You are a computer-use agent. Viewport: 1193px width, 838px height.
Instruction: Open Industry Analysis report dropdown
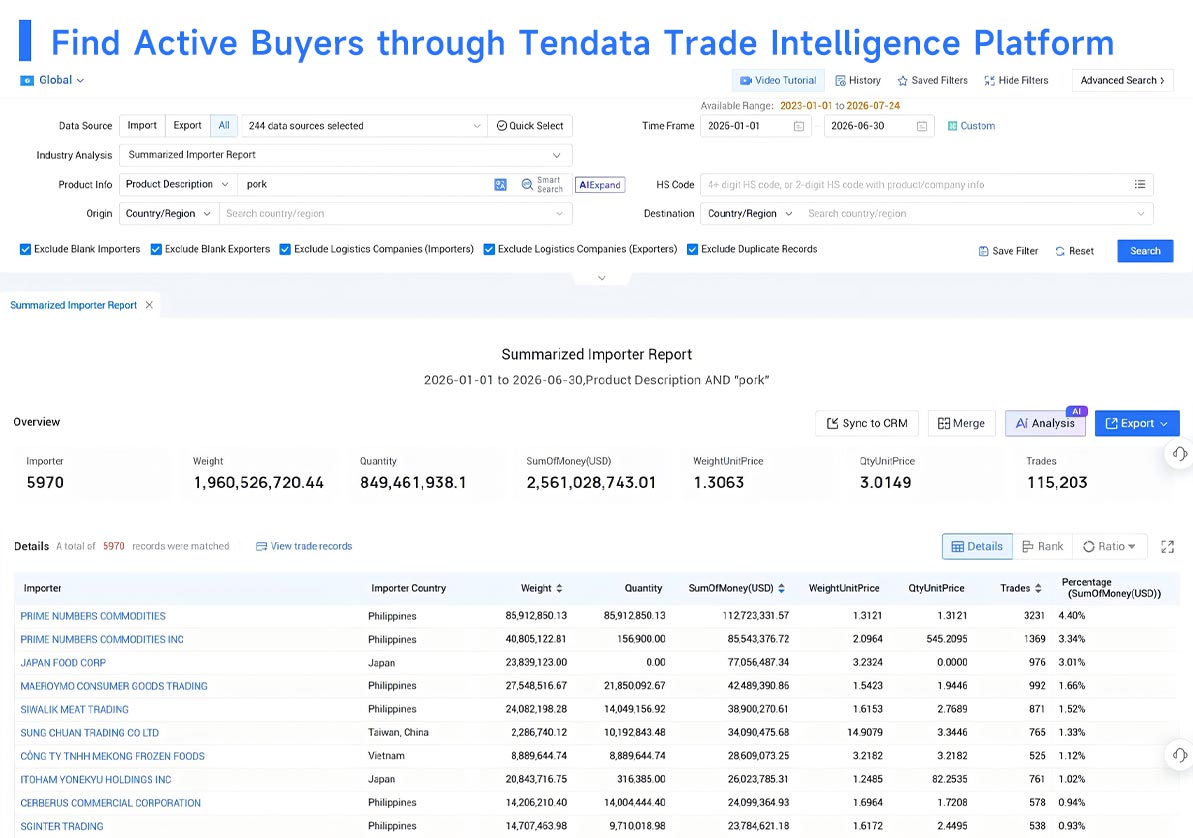(x=345, y=155)
